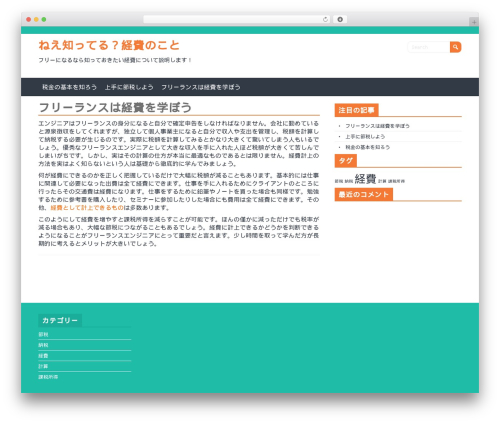Click the article heading フリーランスは経費を学ぼう
The width and height of the screenshot is (500, 423).
[115, 107]
